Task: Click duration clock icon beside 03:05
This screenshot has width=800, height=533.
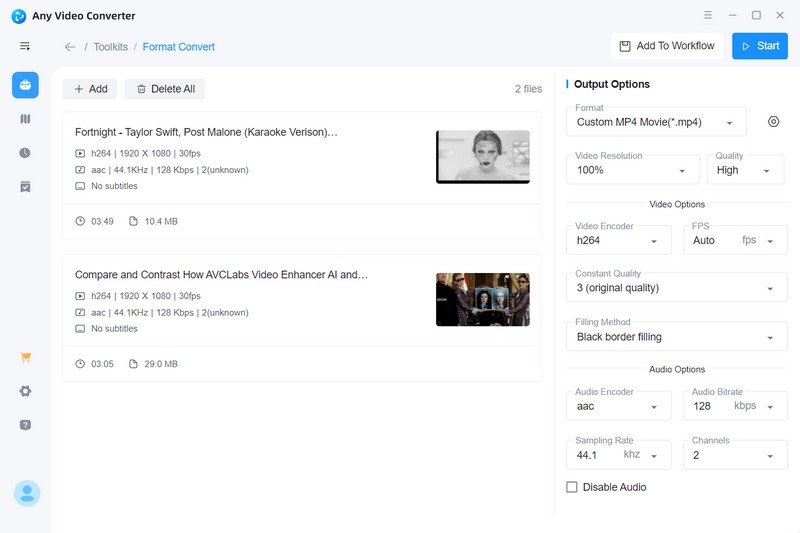Action: pyautogui.click(x=80, y=364)
